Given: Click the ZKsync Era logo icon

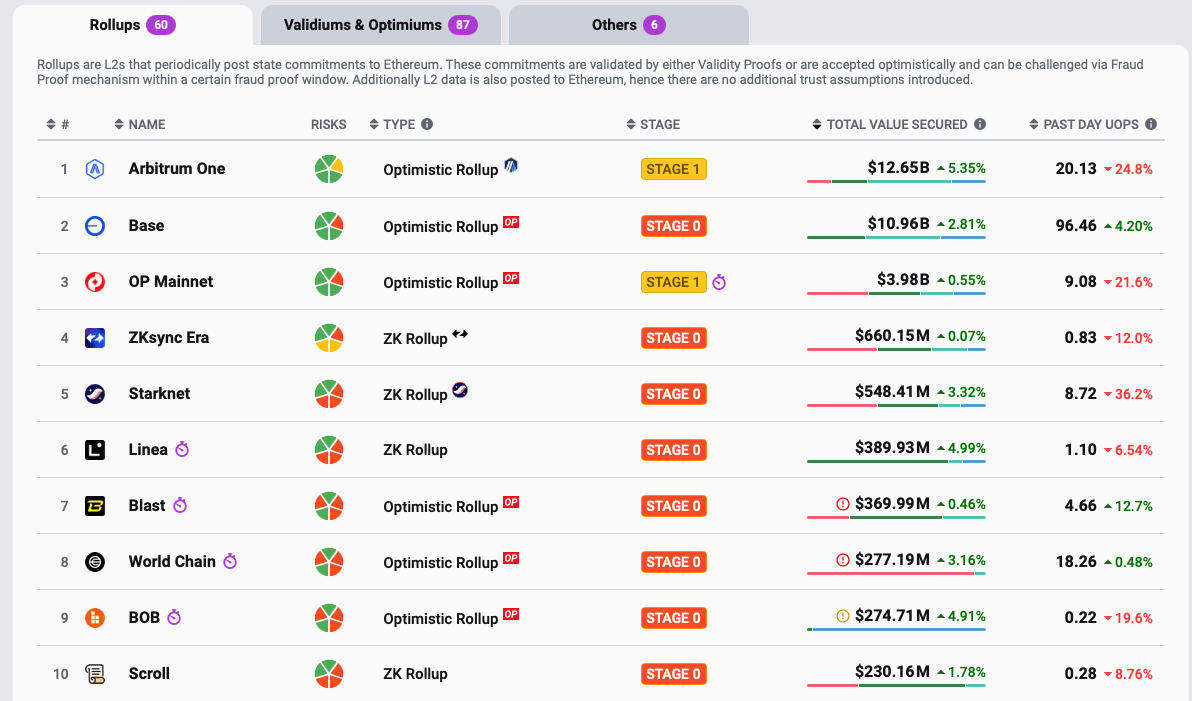Looking at the screenshot, I should (95, 338).
